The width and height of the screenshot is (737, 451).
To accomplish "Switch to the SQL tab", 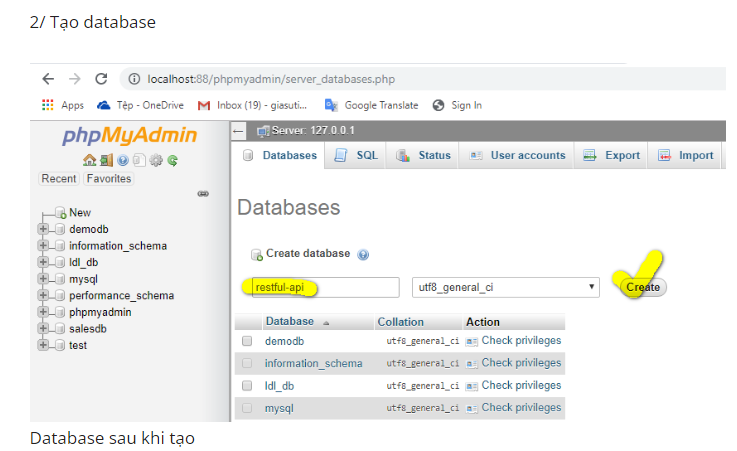I will (355, 156).
